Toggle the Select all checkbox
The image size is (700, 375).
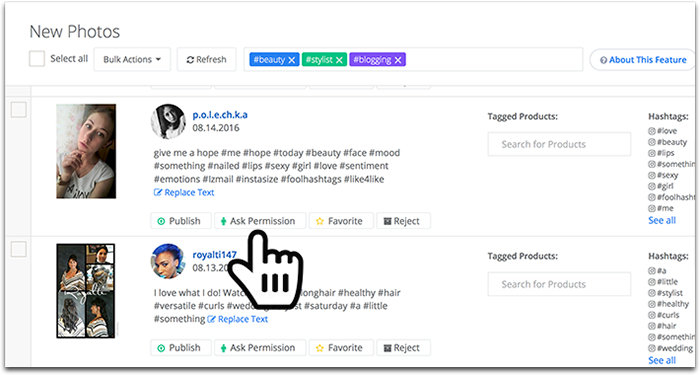[x=37, y=58]
